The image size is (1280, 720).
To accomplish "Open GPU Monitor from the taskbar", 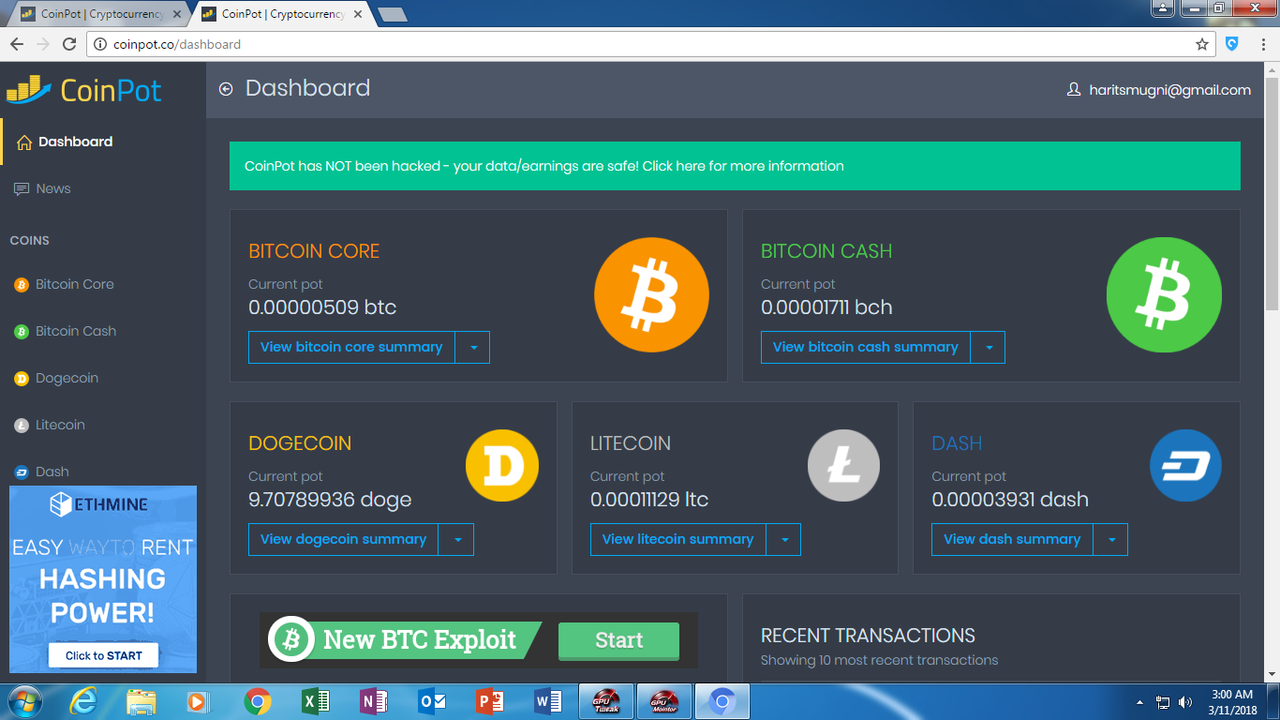I will (x=664, y=701).
